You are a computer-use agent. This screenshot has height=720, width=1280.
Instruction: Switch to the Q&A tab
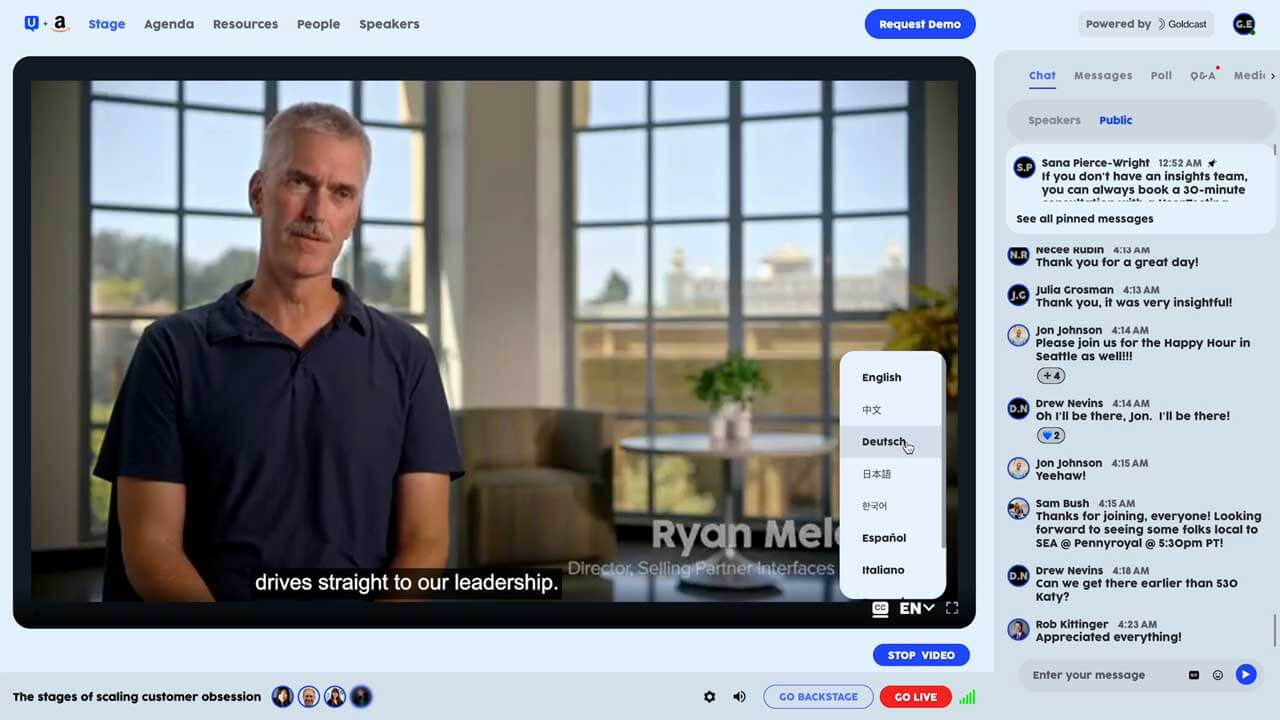(1203, 75)
